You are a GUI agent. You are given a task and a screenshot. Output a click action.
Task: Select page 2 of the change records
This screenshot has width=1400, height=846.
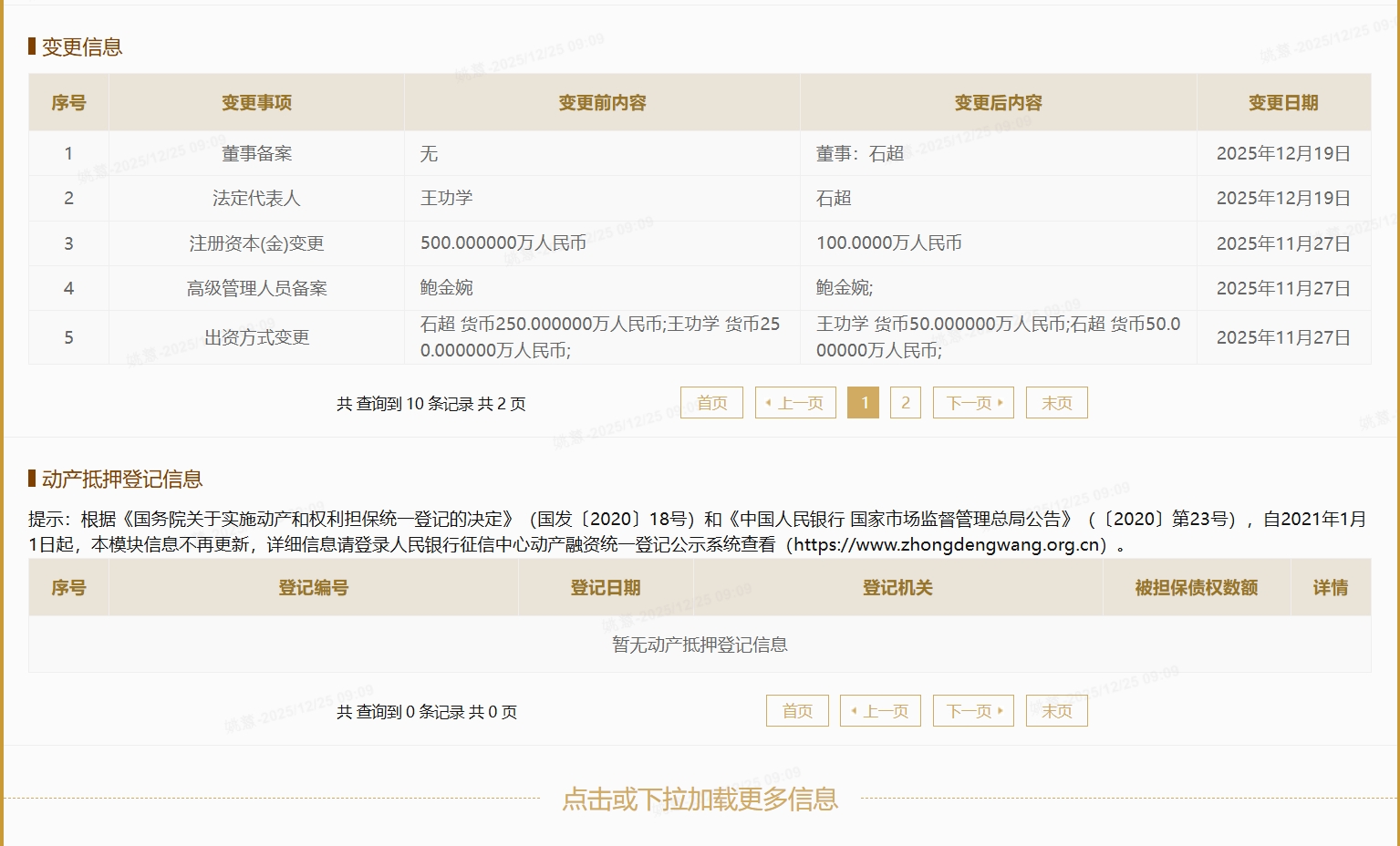tap(905, 402)
